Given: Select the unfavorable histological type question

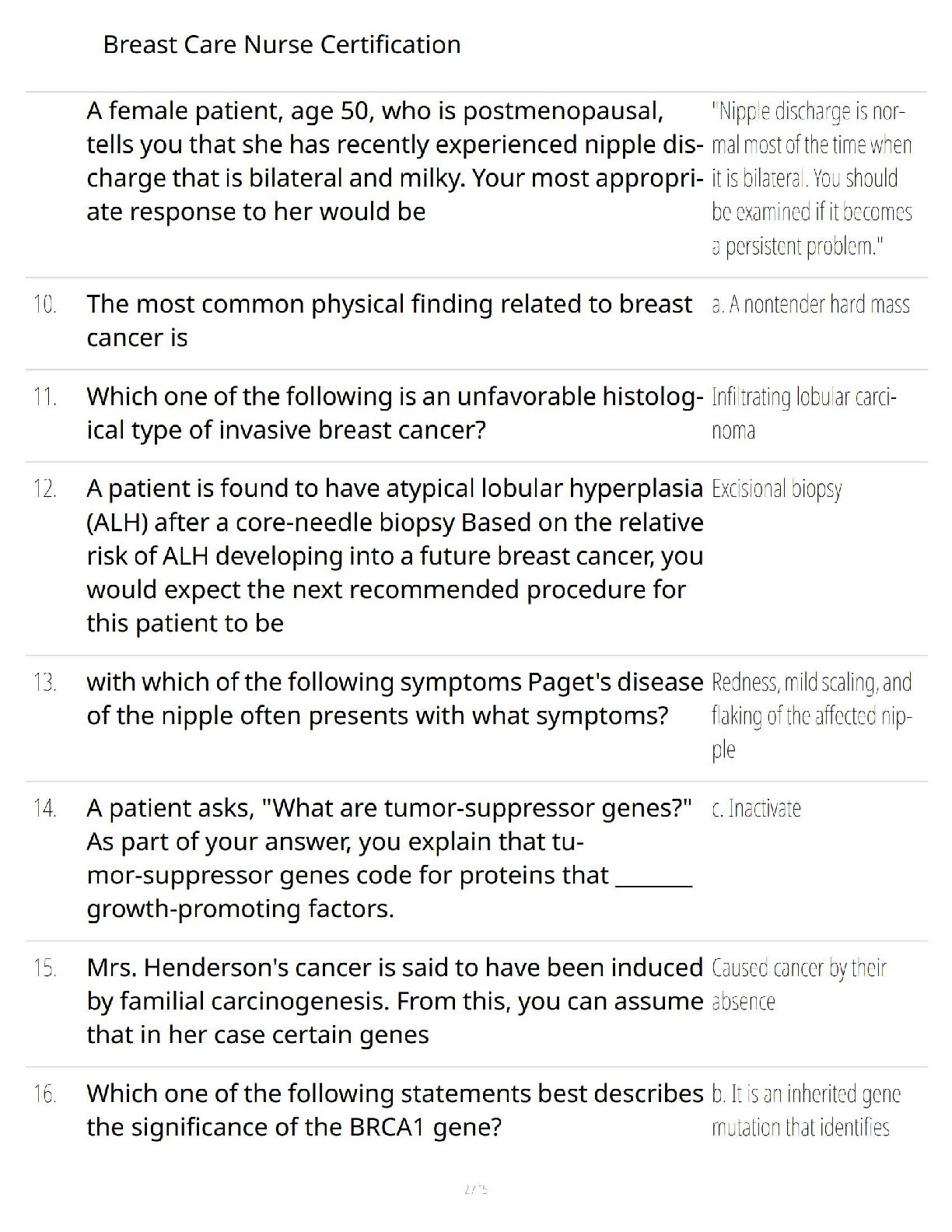Looking at the screenshot, I should click(x=394, y=413).
